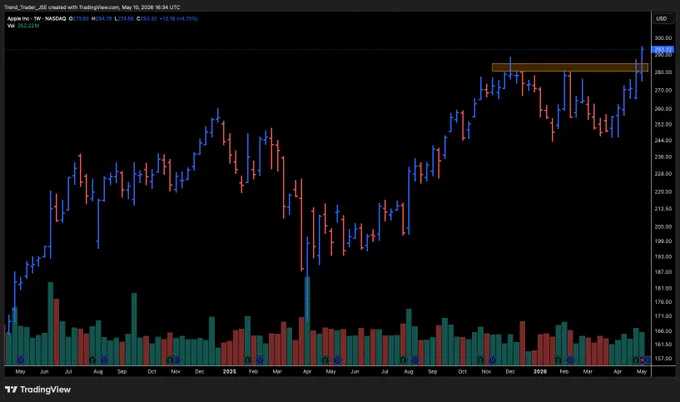Click the August 2025 dividend marker

tap(415, 360)
